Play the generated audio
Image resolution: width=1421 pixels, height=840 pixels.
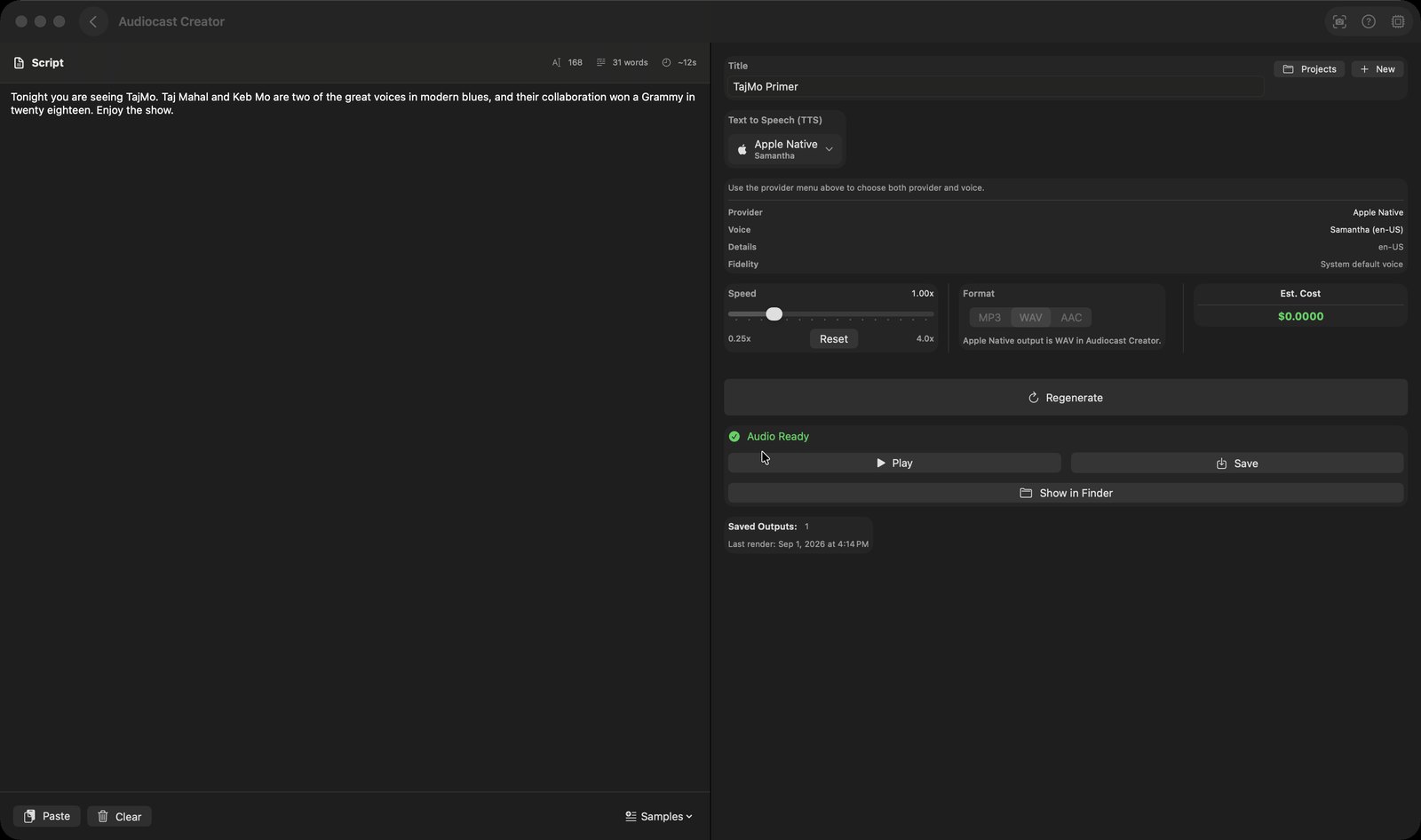(x=894, y=463)
